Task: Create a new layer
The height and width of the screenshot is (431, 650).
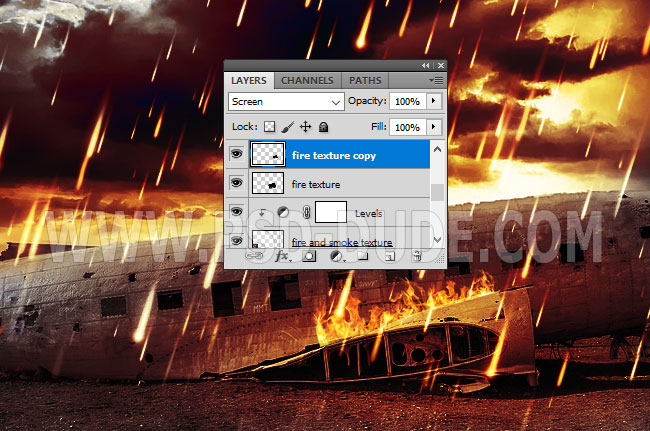Action: click(390, 257)
